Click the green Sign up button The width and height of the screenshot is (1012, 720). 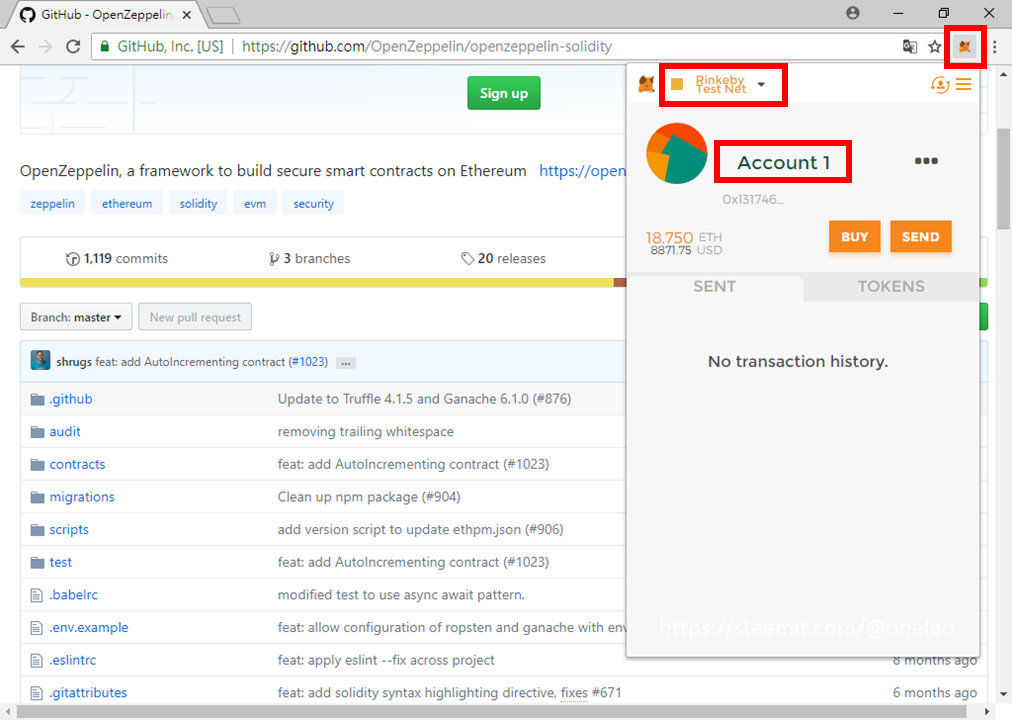pos(503,94)
